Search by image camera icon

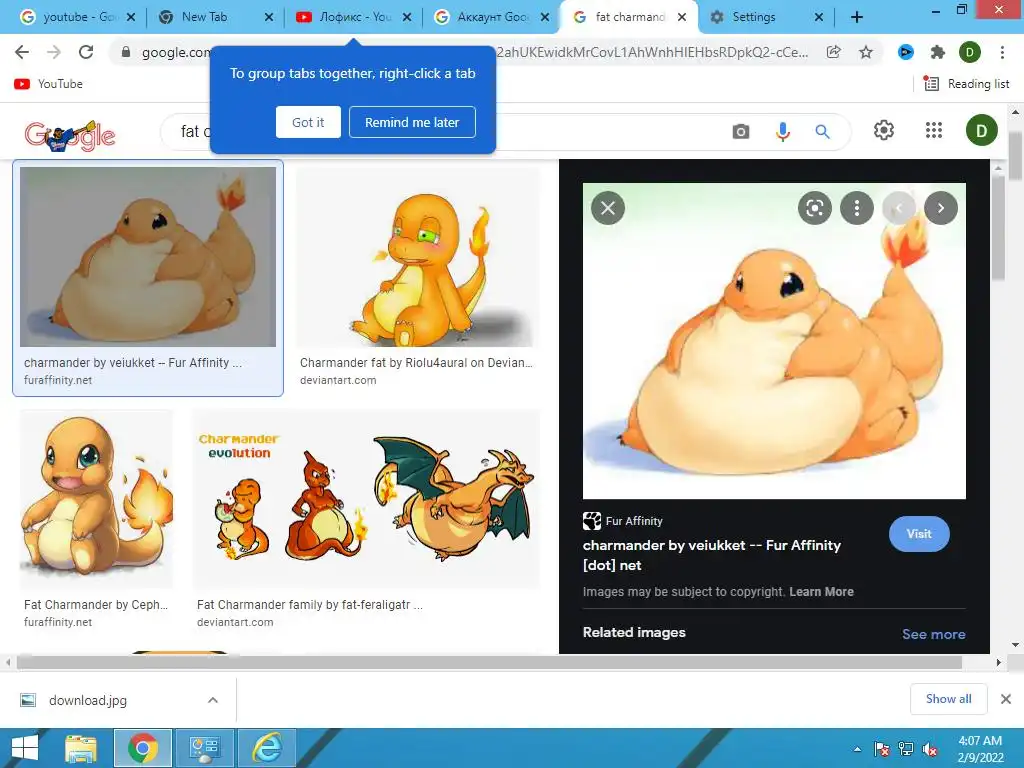click(741, 132)
